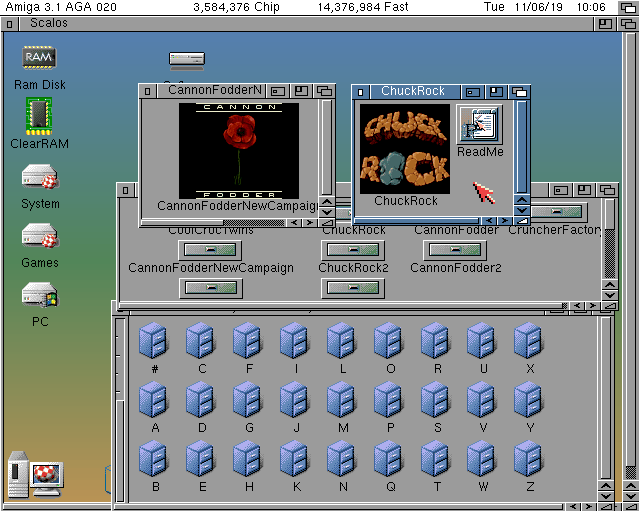Open the P drawer folder
Screen dimensions: 639x511
(388, 399)
